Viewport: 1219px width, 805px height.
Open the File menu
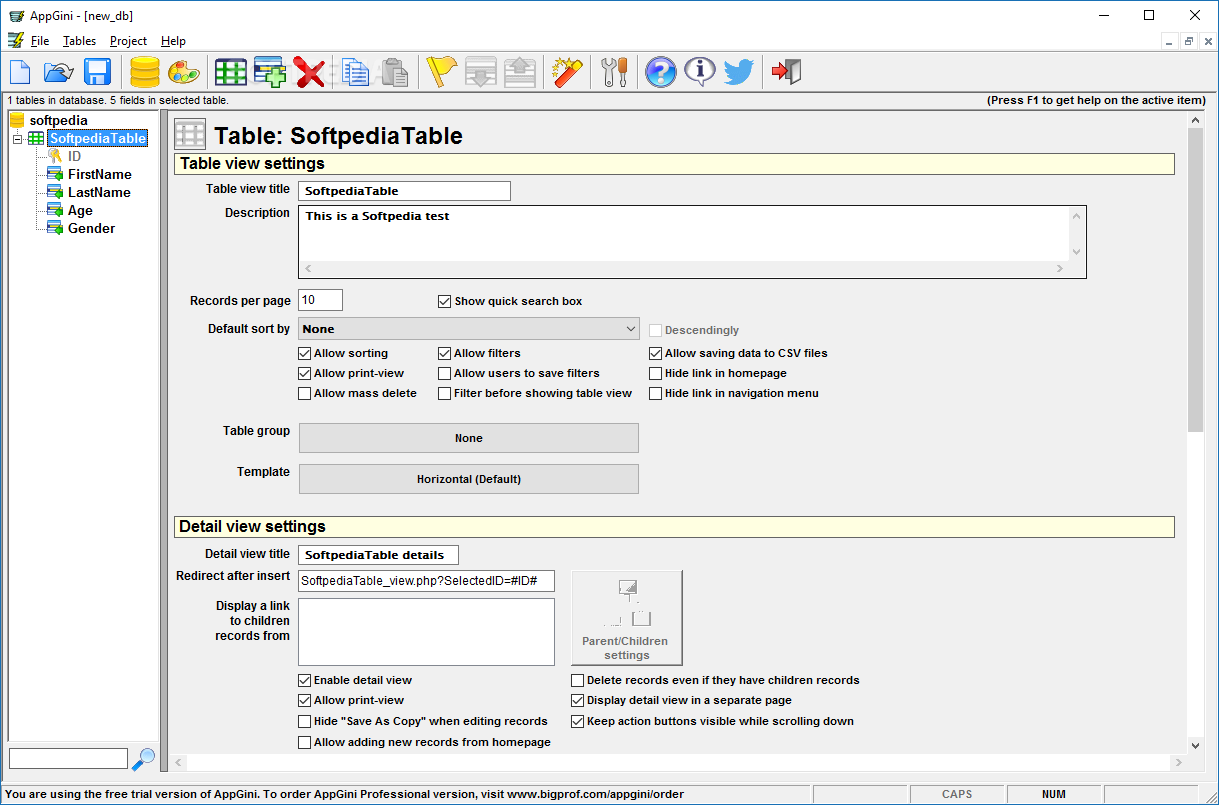click(39, 41)
